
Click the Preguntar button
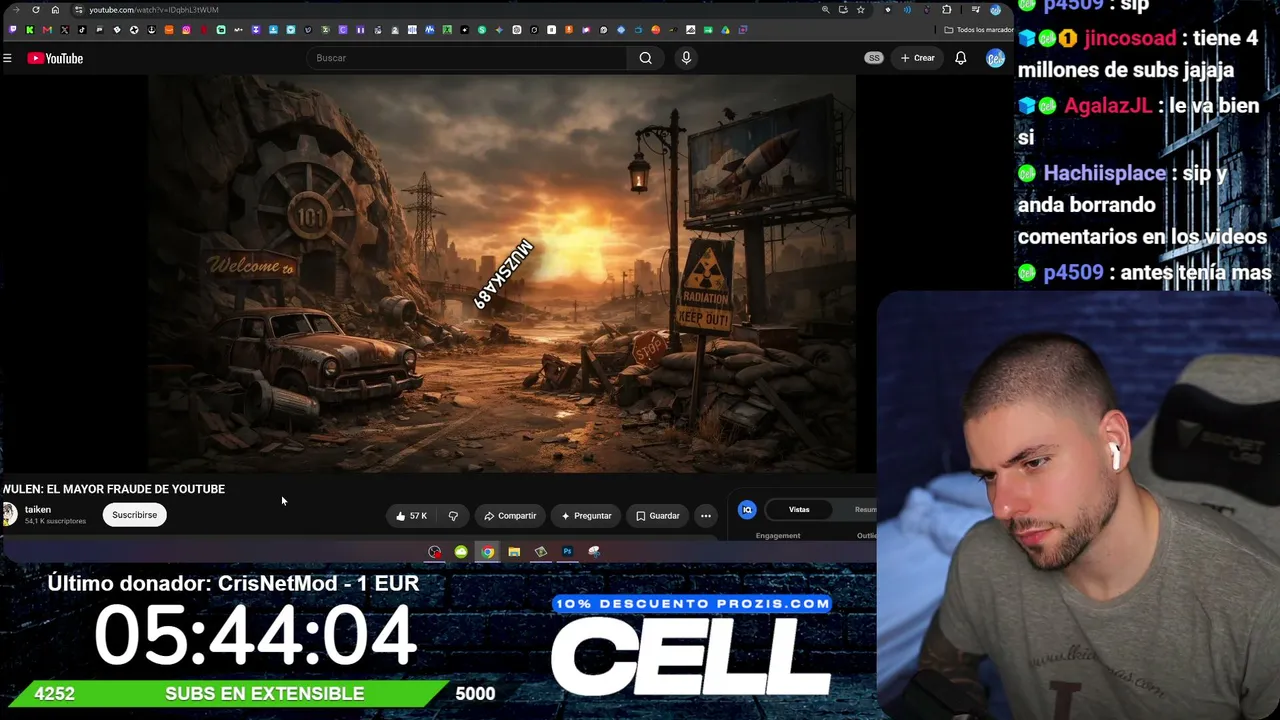point(586,516)
